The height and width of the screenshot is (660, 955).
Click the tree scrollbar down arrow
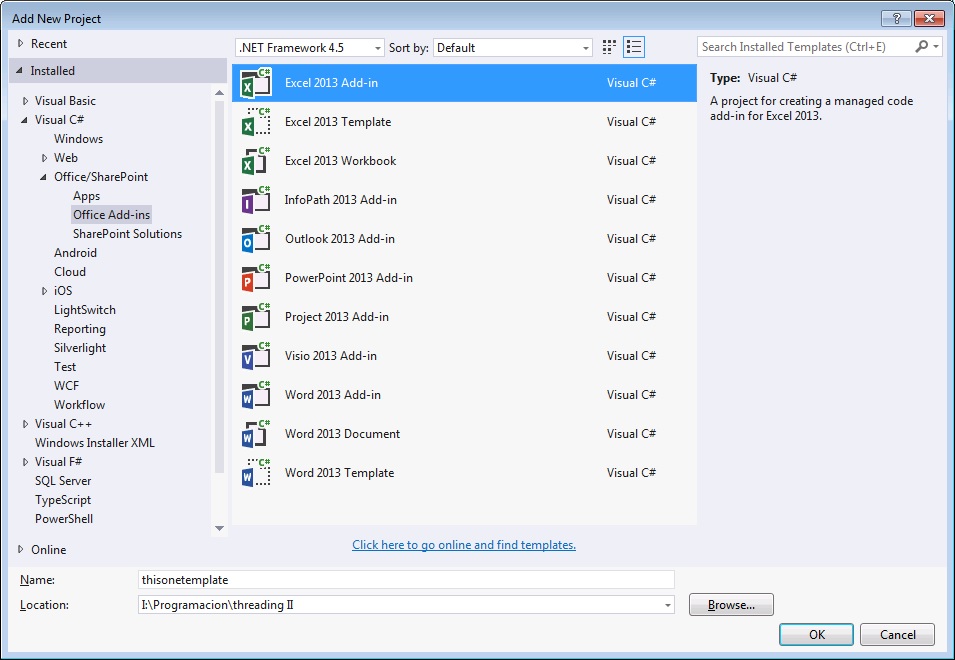point(219,528)
